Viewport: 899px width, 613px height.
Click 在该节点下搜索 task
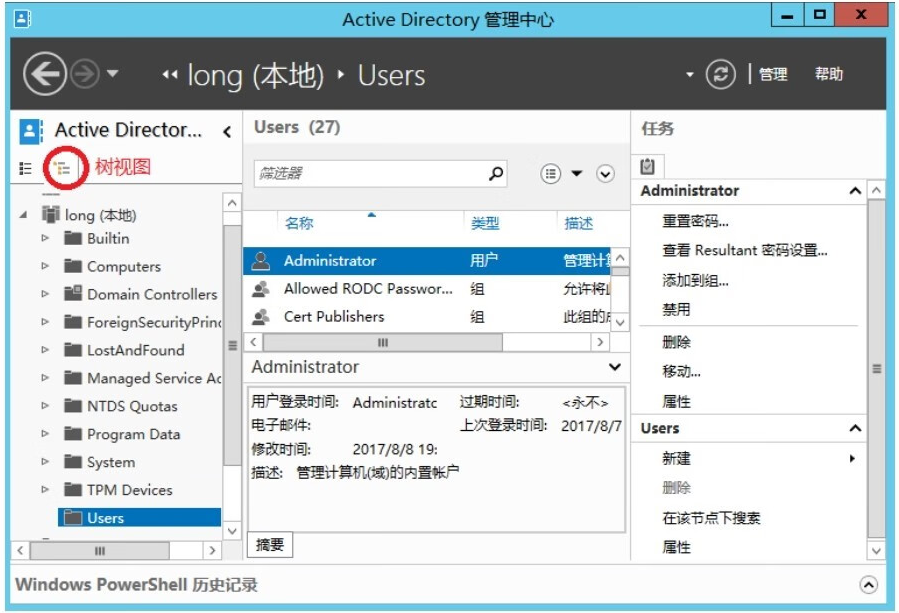tap(711, 518)
